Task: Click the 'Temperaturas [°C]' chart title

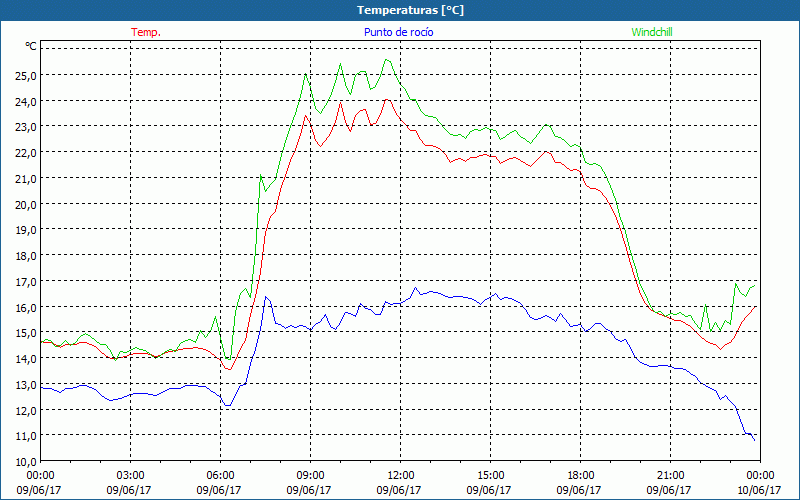Action: click(410, 10)
